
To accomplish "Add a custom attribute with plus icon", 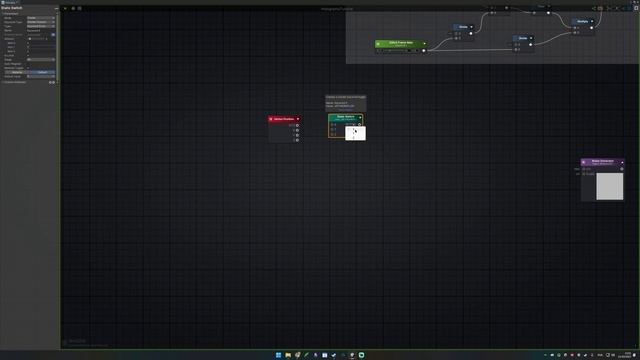I will tap(50, 82).
